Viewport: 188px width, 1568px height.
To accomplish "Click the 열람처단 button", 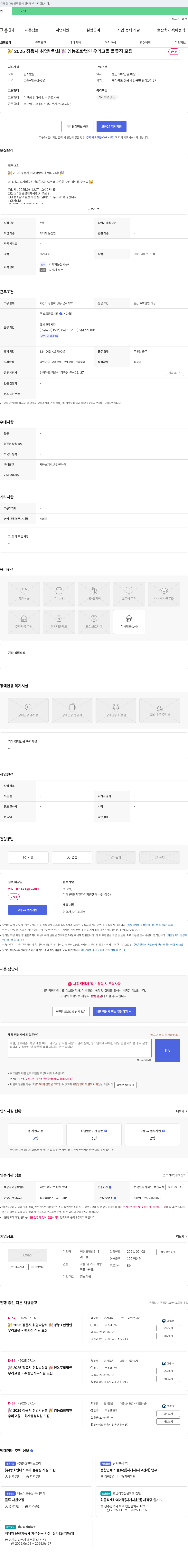I will (x=38, y=1267).
